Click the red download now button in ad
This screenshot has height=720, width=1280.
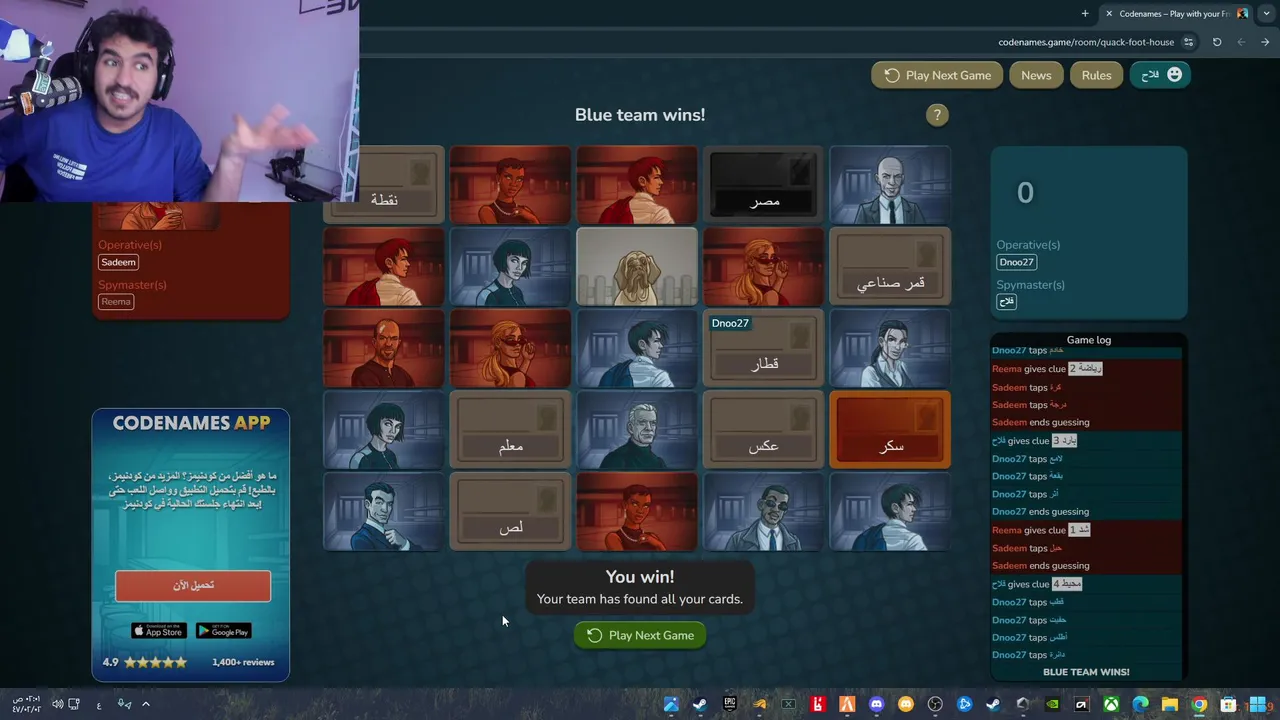point(193,586)
